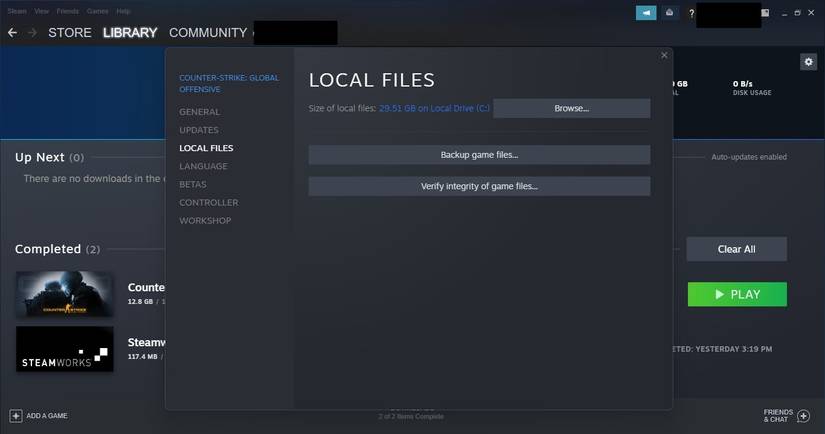Click the YESTERDAY 3:19 PM timestamp

pos(734,349)
